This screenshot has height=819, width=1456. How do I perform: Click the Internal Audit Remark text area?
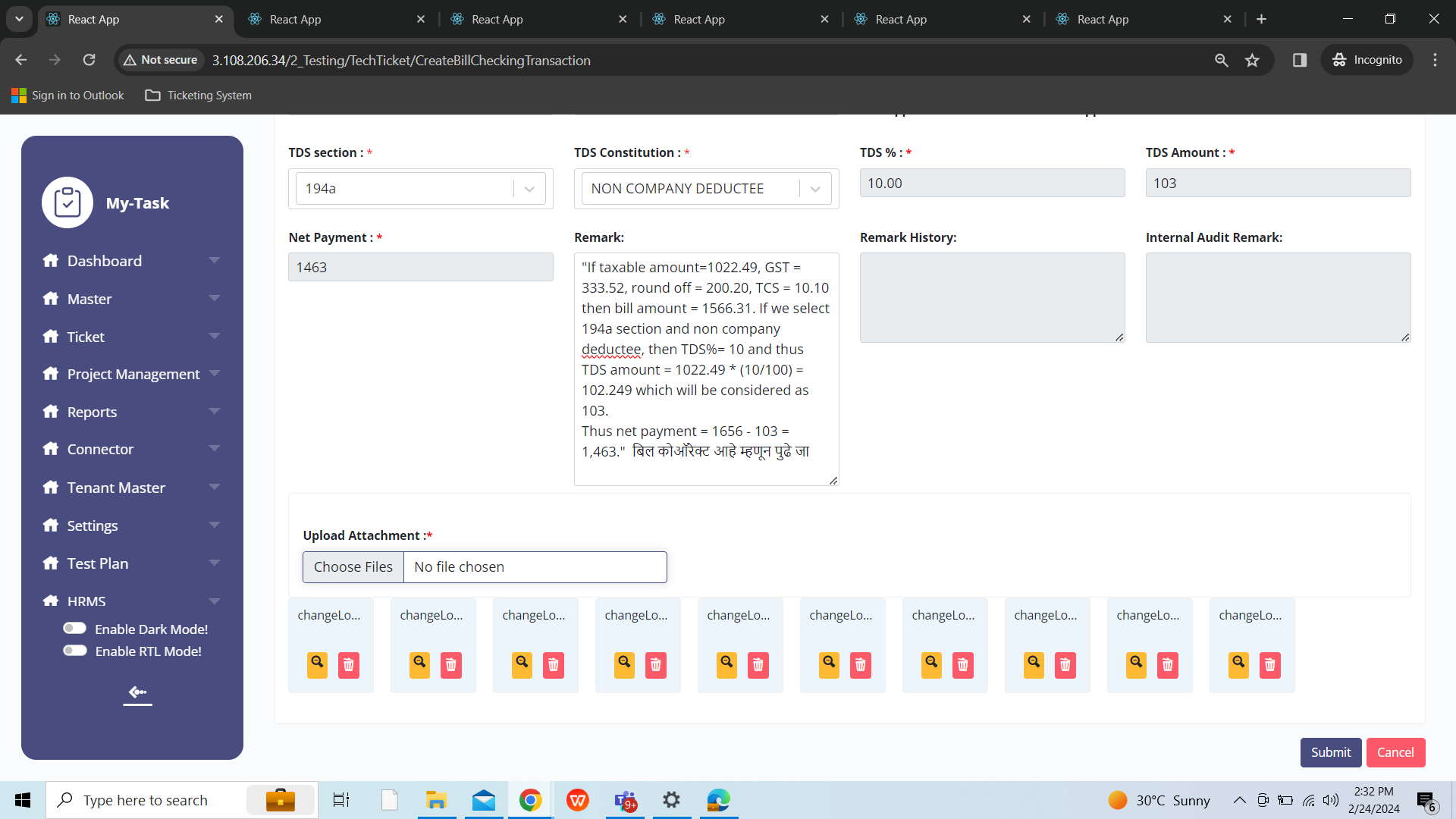point(1278,297)
